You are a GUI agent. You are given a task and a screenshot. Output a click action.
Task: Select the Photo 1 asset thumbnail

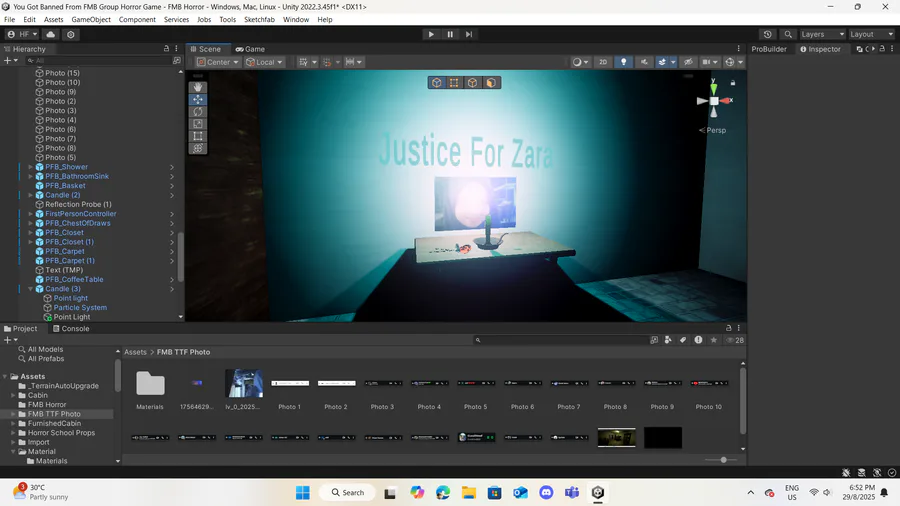click(290, 383)
